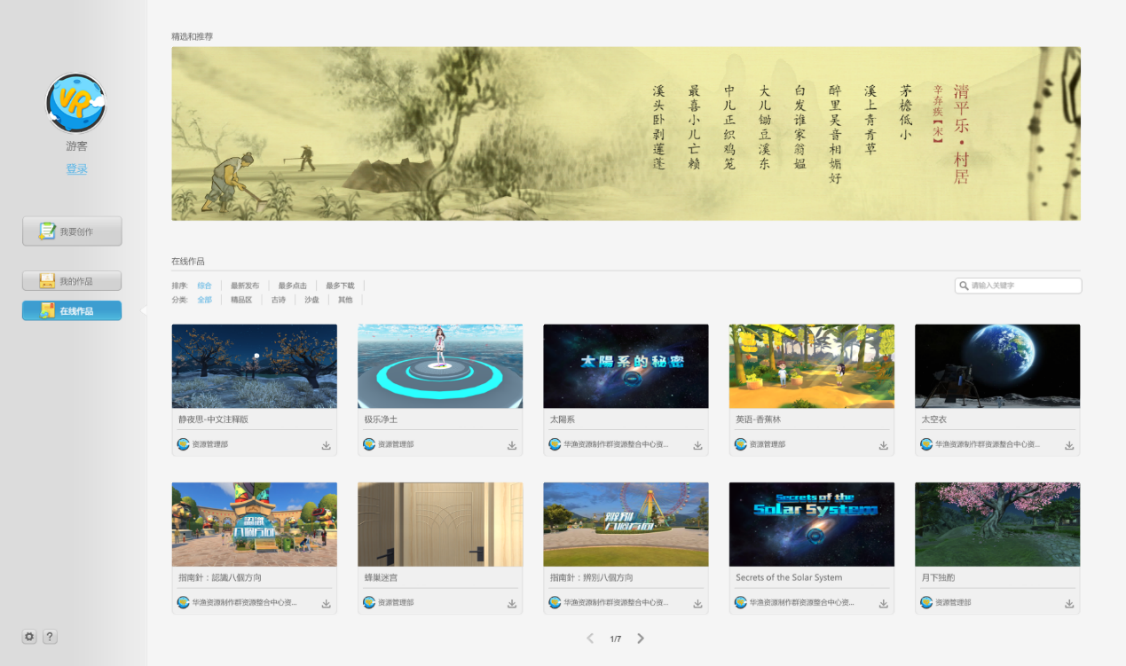The image size is (1126, 666).
Task: Click author avatar icon on 英语-香蕉林 card
Action: 740,444
